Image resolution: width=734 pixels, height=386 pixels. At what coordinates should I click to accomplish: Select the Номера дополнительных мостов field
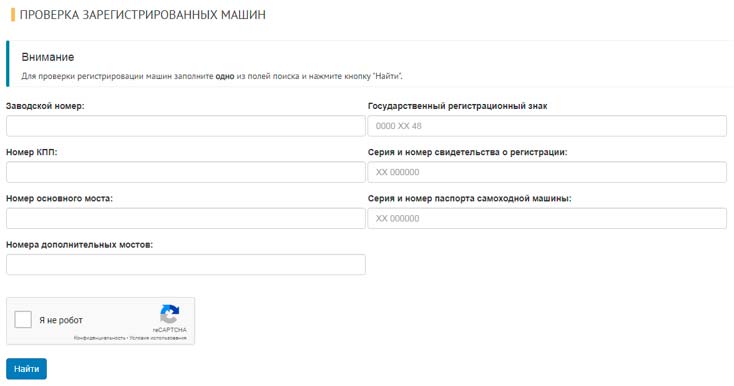point(186,265)
